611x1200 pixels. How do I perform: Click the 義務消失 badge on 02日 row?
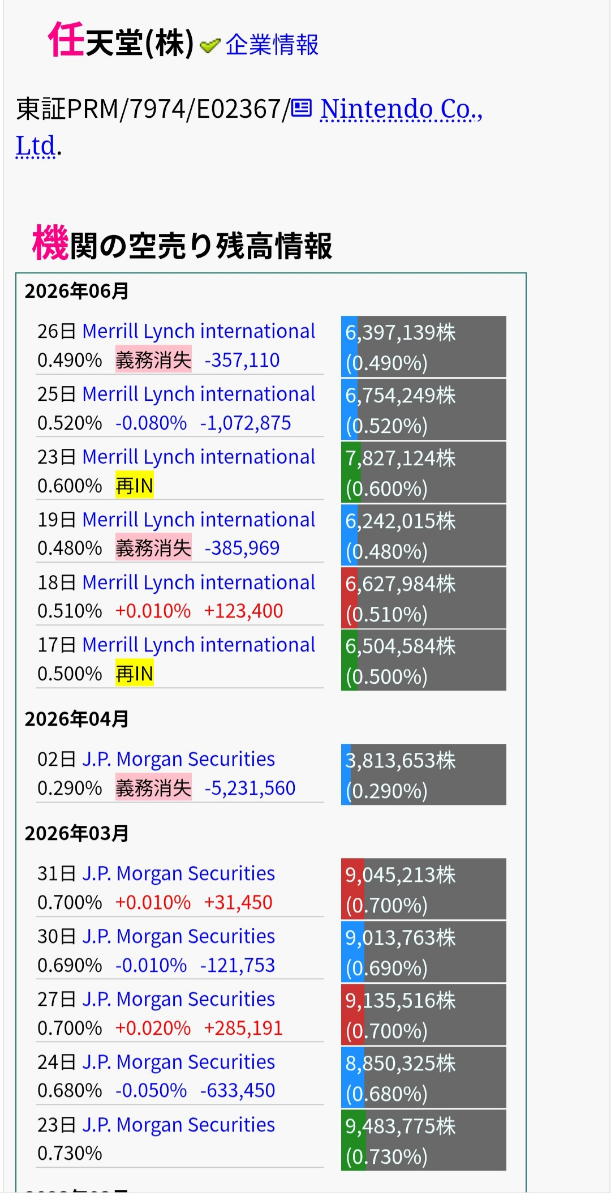(153, 788)
